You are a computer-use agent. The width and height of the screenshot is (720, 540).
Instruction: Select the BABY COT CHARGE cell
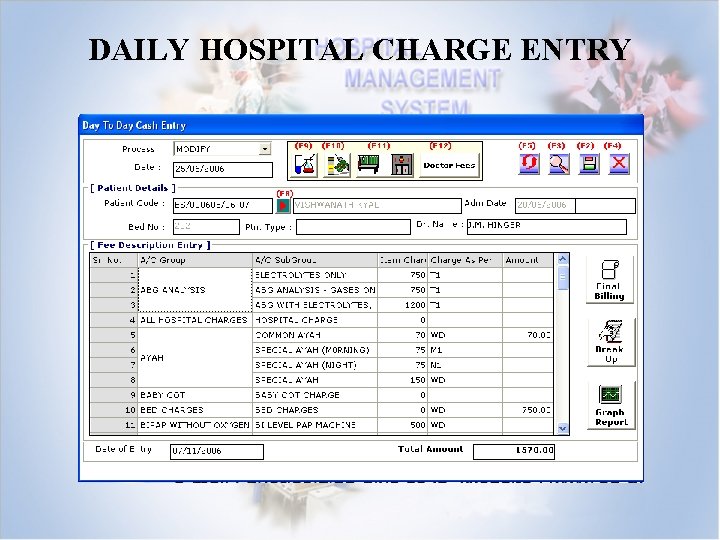(315, 395)
